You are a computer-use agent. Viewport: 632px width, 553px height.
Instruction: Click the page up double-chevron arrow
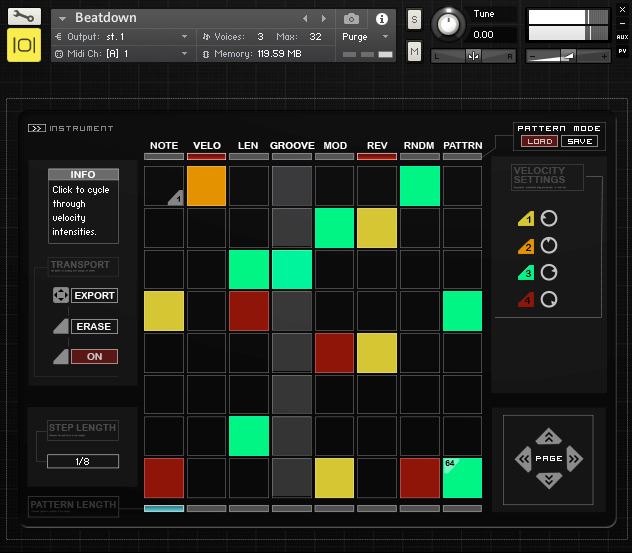tap(547, 436)
